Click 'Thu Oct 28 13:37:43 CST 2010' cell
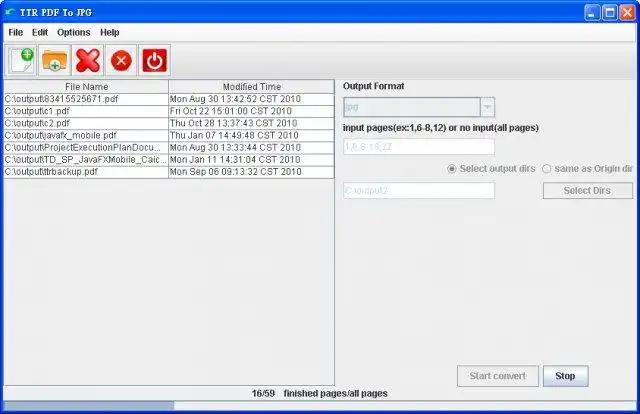 tap(251, 123)
